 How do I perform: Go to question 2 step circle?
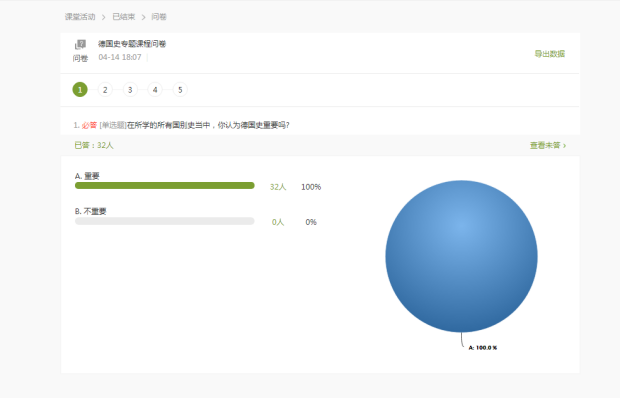tap(105, 90)
